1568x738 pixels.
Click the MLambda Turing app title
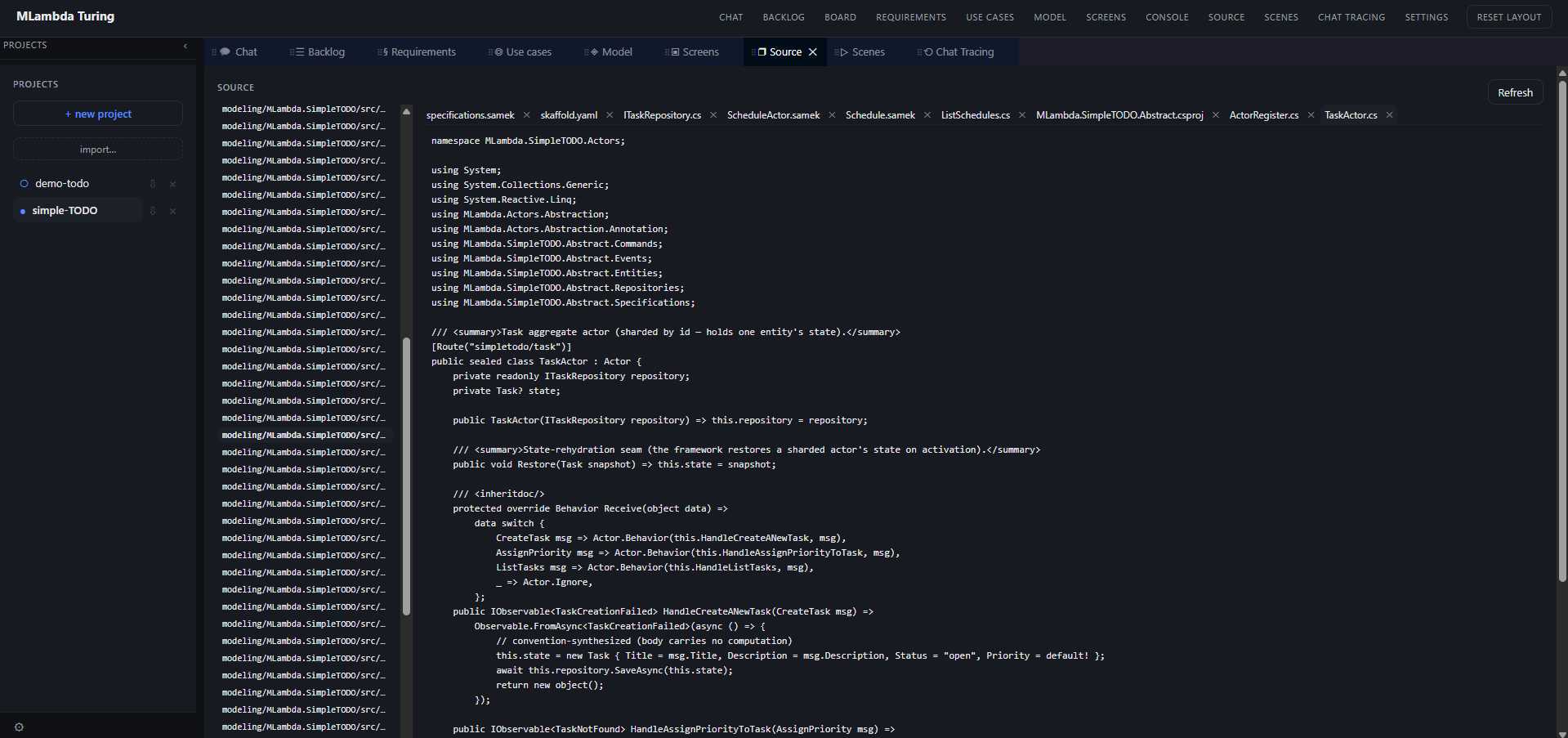coord(65,16)
